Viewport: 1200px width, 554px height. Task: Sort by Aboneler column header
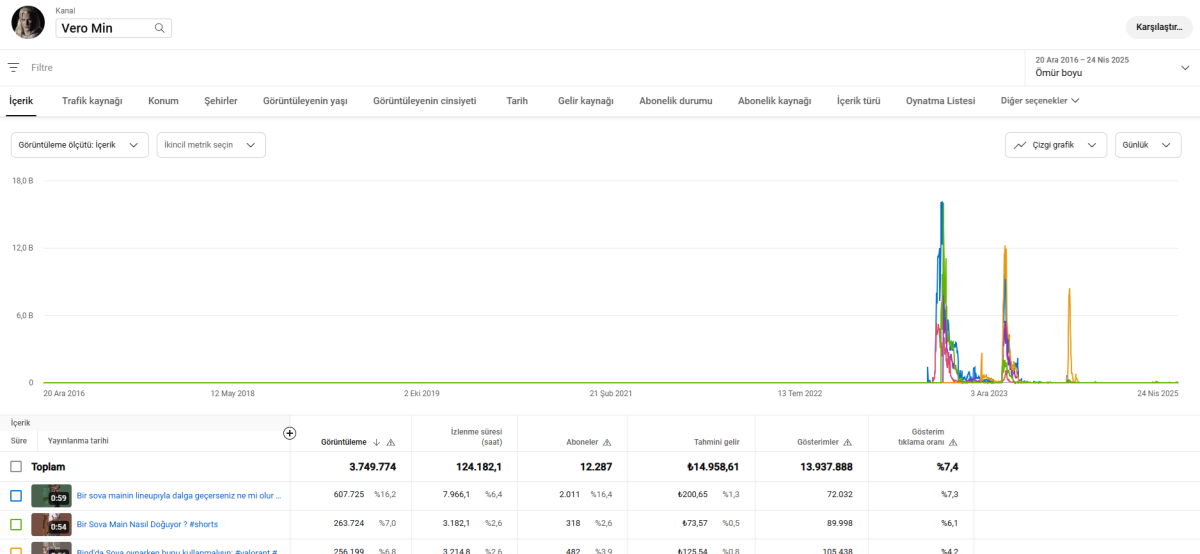pos(582,442)
